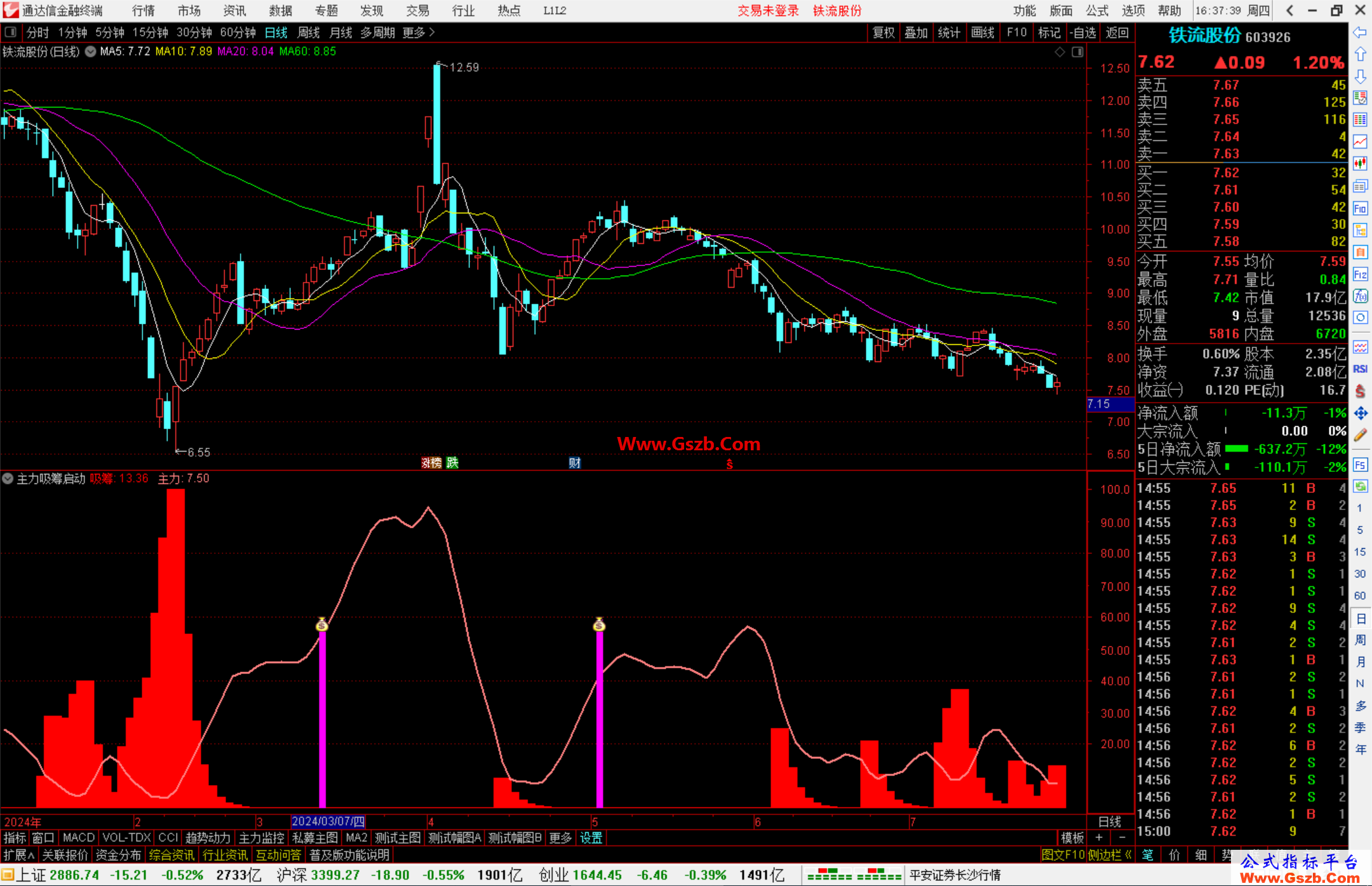The width and height of the screenshot is (1372, 886).
Task: Click the wavy multi-line indicator sidebar icon
Action: click(1360, 347)
